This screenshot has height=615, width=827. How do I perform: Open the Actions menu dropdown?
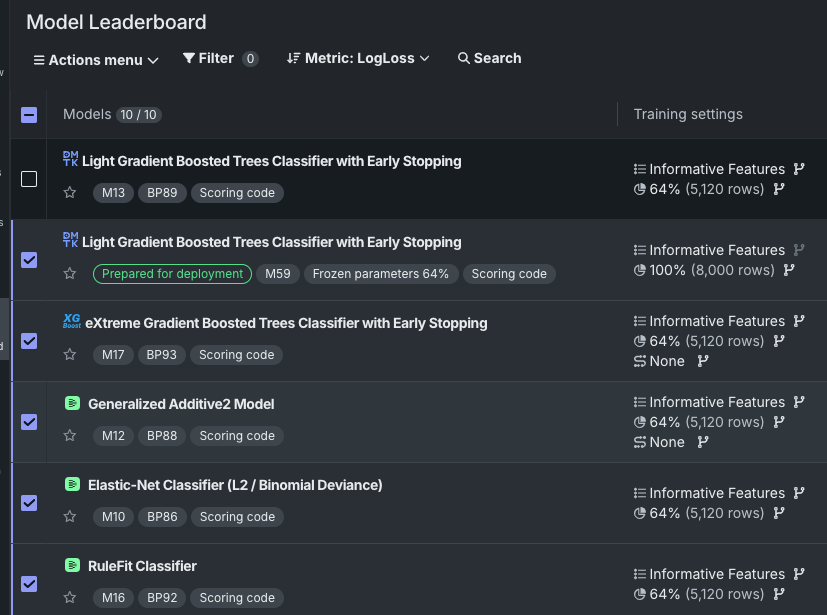(x=96, y=60)
